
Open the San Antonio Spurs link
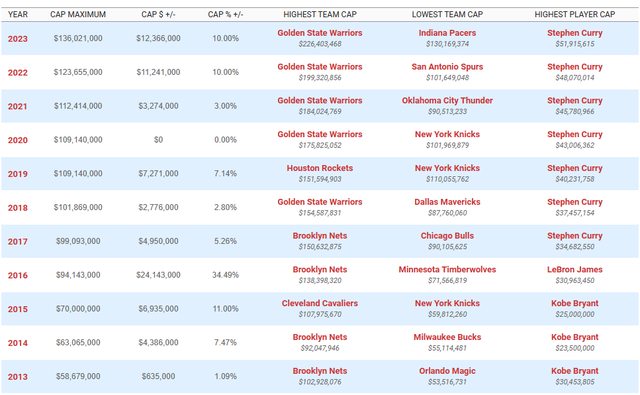[447, 67]
